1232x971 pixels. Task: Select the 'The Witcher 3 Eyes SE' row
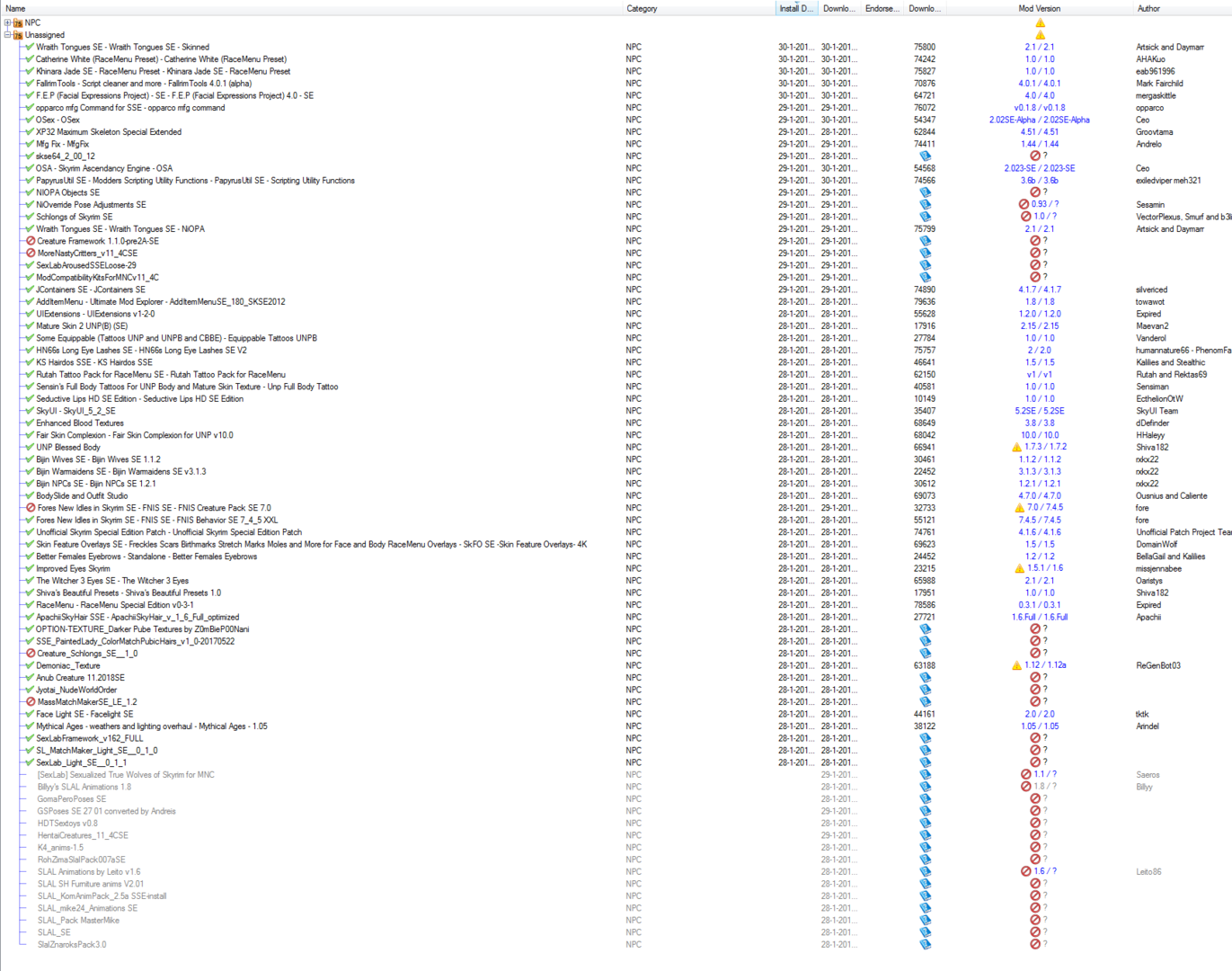click(x=616, y=581)
